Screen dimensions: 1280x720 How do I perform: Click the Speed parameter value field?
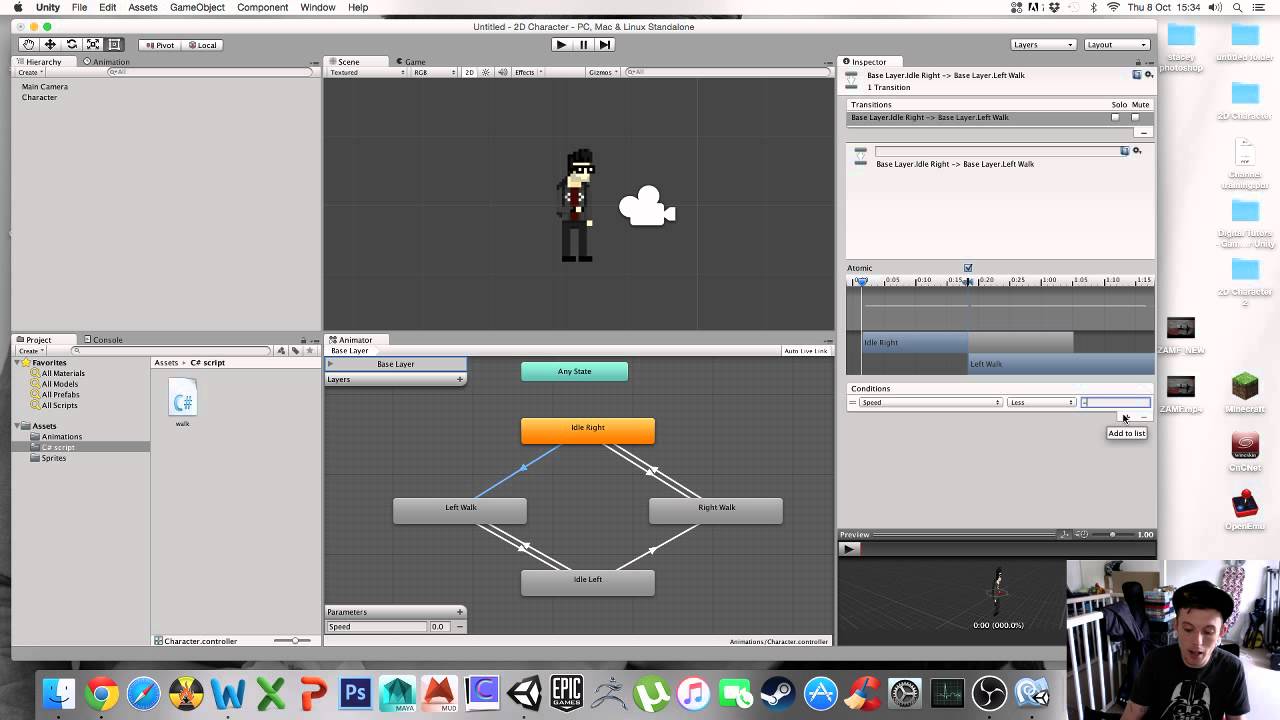pyautogui.click(x=438, y=627)
